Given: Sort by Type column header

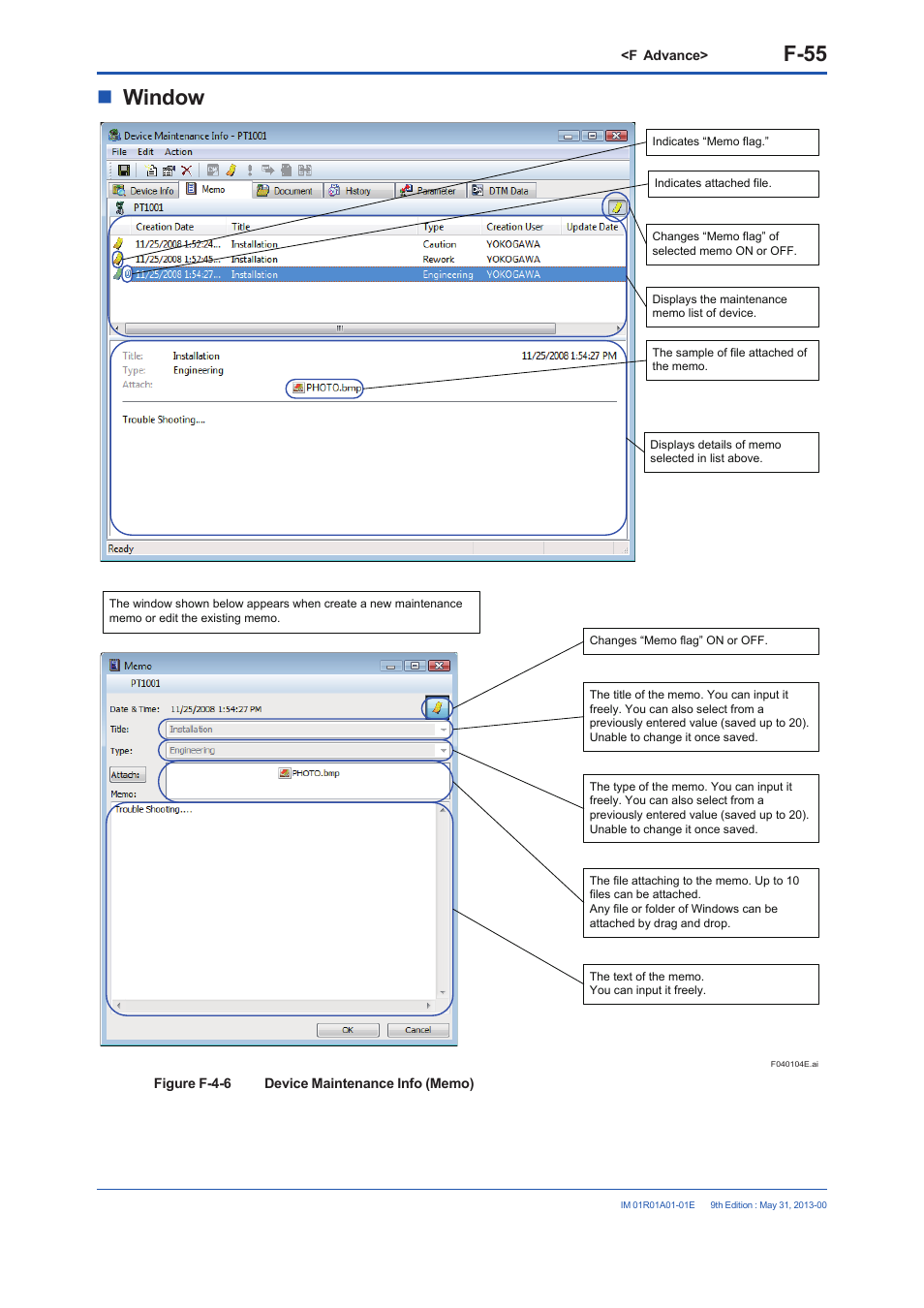Looking at the screenshot, I should pos(450,227).
